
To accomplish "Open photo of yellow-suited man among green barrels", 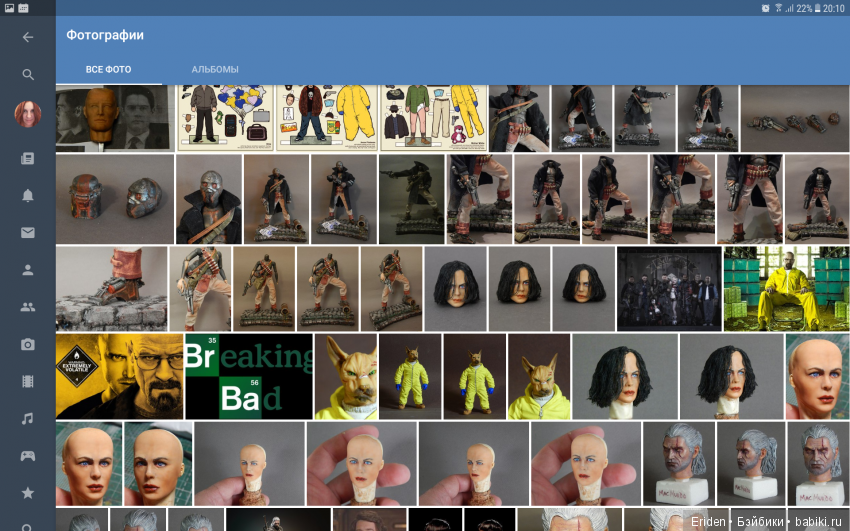I will 785,289.
